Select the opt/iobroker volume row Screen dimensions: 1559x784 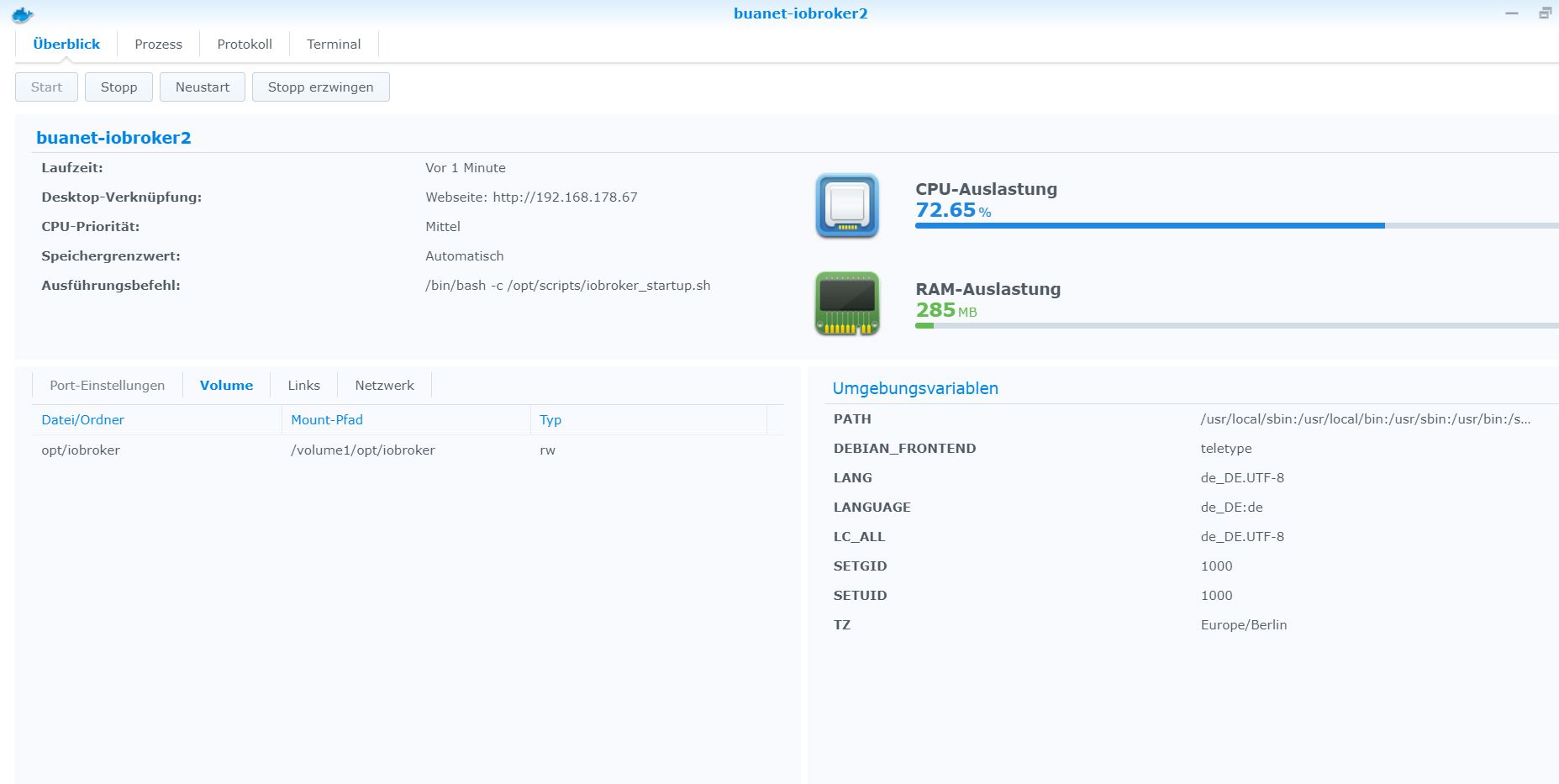coord(408,450)
